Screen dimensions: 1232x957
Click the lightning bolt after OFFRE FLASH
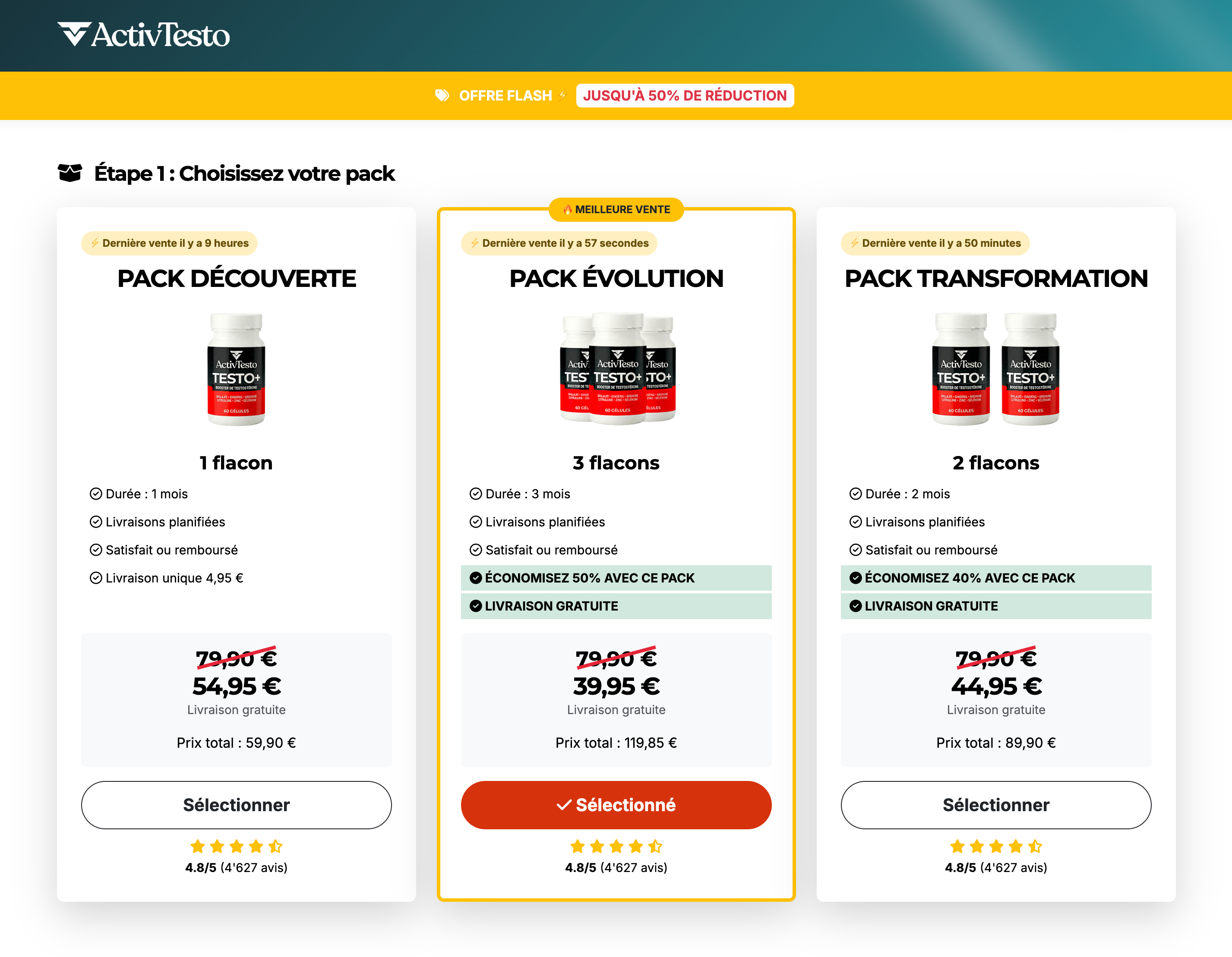click(x=562, y=95)
